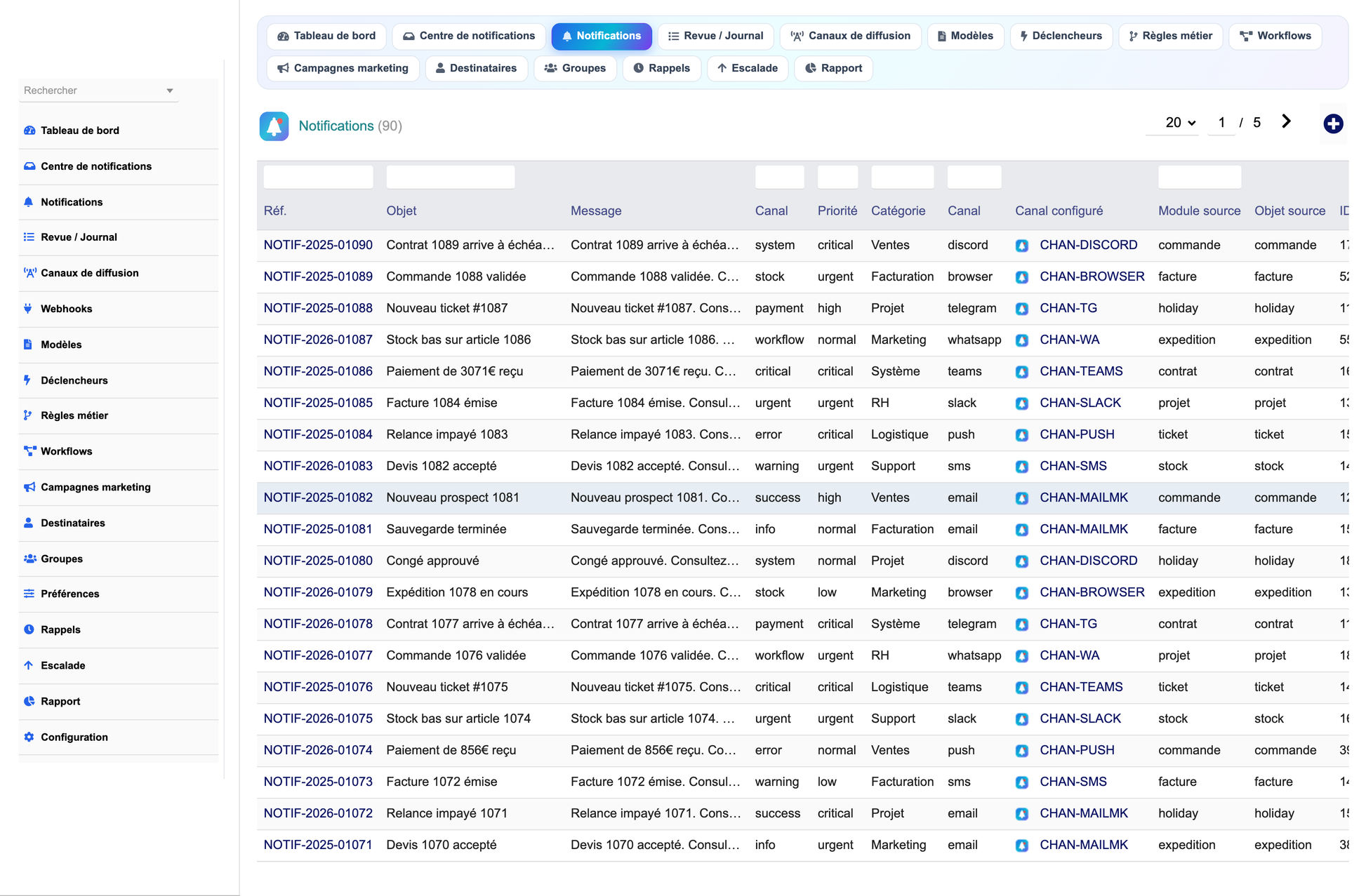Click the person icon beside sidebar Destinataires

(29, 523)
